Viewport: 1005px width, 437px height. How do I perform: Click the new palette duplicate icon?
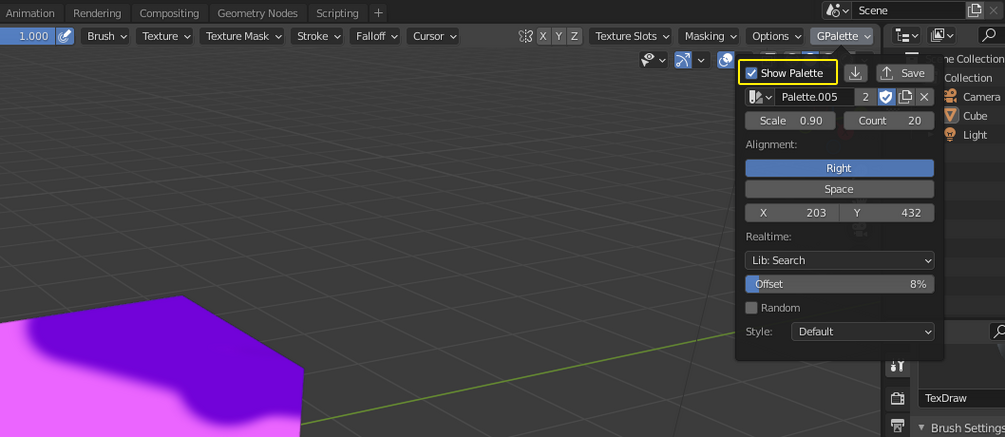(905, 97)
